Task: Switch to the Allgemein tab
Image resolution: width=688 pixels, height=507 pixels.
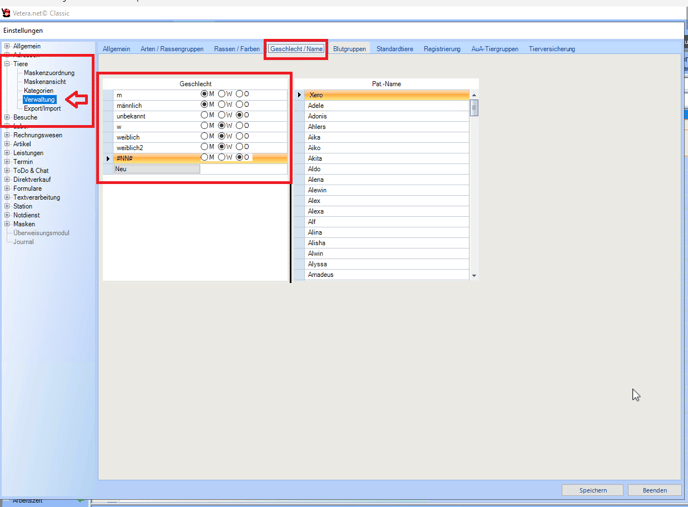Action: tap(116, 49)
